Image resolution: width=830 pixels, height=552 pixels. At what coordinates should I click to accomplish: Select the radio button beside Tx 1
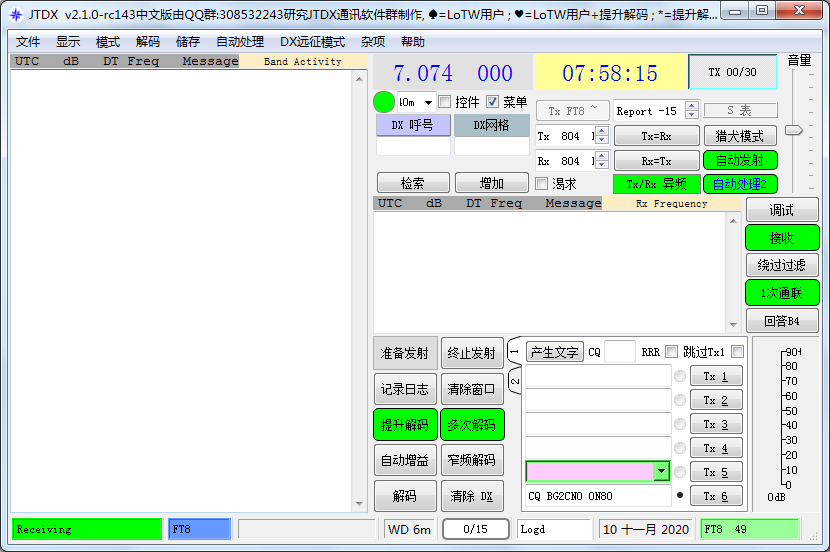pyautogui.click(x=680, y=376)
